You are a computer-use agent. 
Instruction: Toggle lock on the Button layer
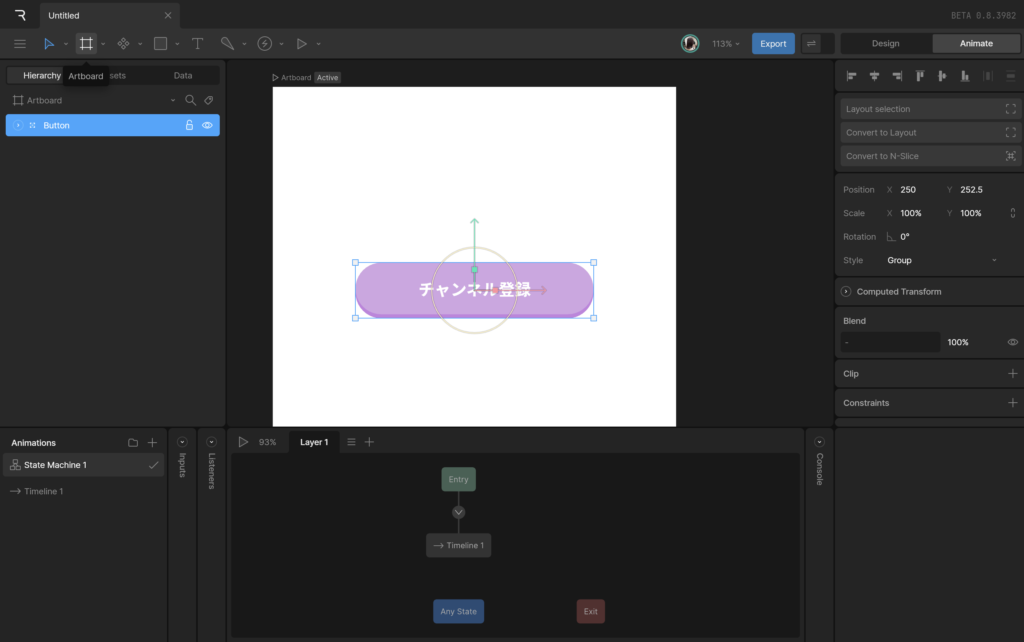[189, 125]
